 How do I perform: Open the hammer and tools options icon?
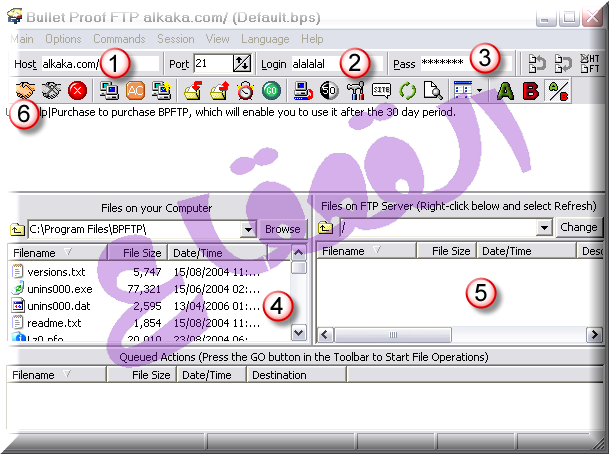click(x=355, y=91)
